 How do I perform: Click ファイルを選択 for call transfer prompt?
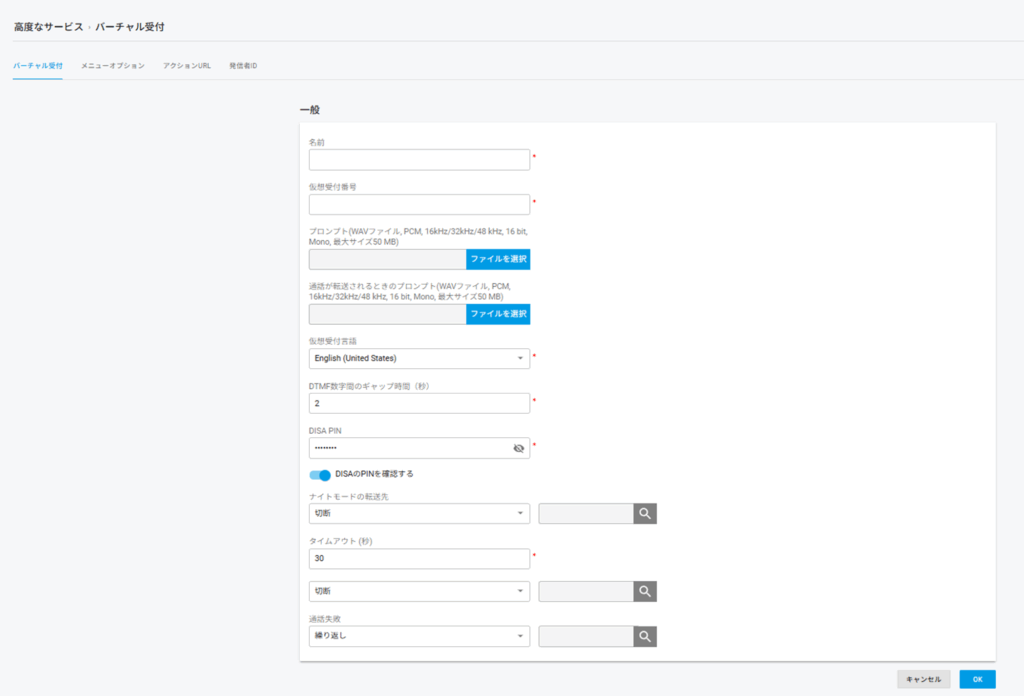pos(498,314)
